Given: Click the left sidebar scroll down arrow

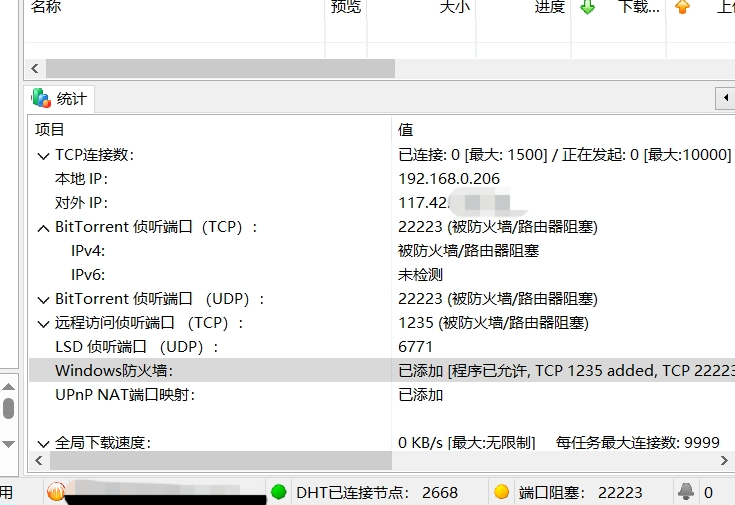Looking at the screenshot, I should (8, 444).
